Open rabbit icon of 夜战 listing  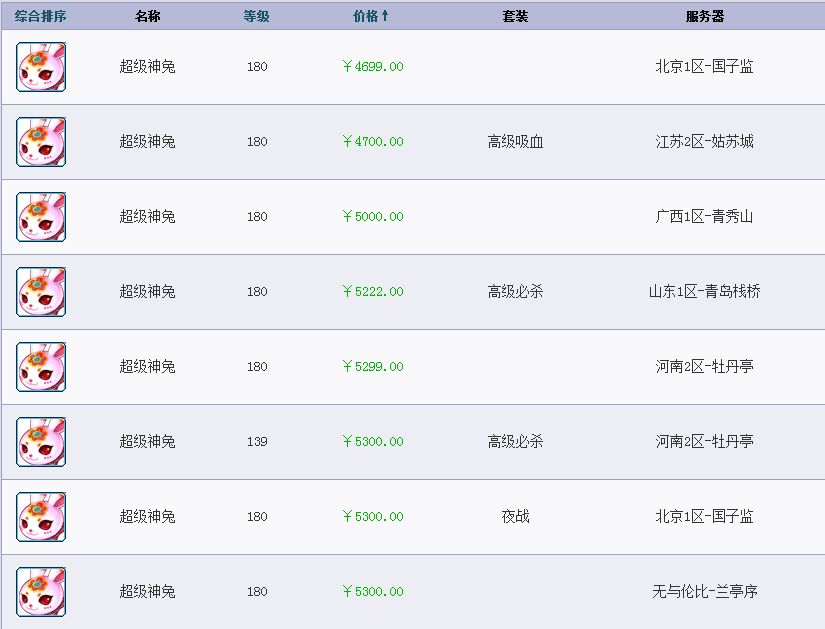[41, 517]
